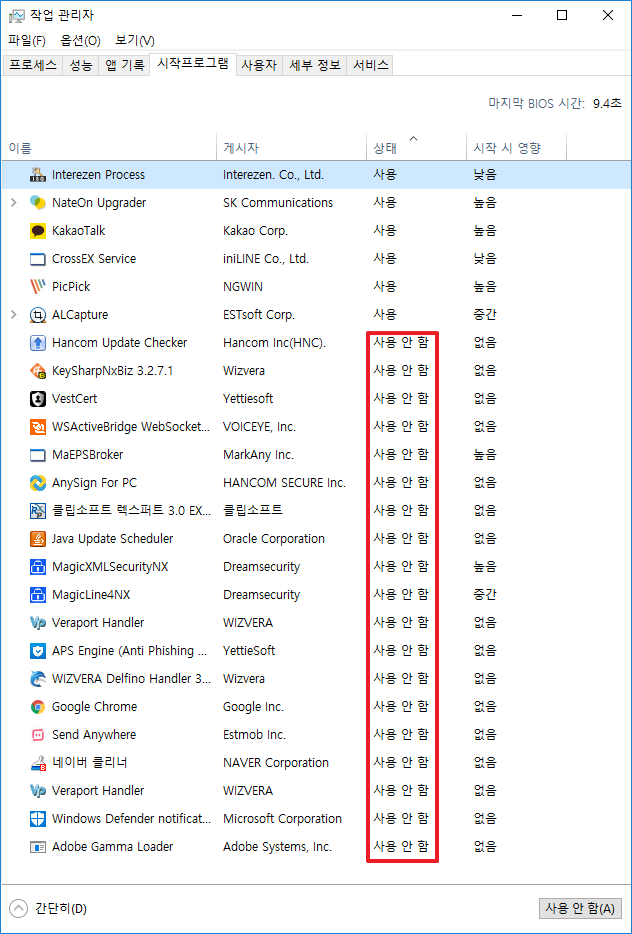The image size is (632, 934).
Task: Click publisher cell Adobe Systems, Inc.
Action: tap(278, 847)
